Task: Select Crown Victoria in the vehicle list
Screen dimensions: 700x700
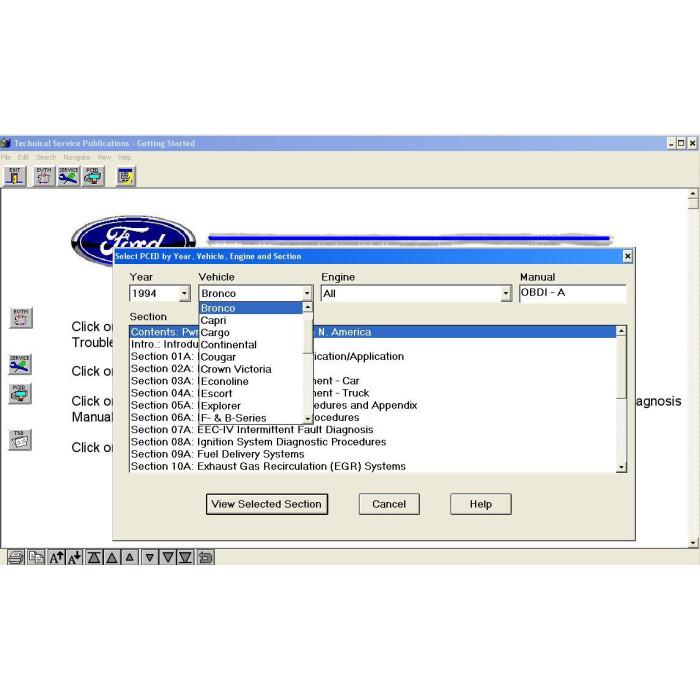Action: 251,369
